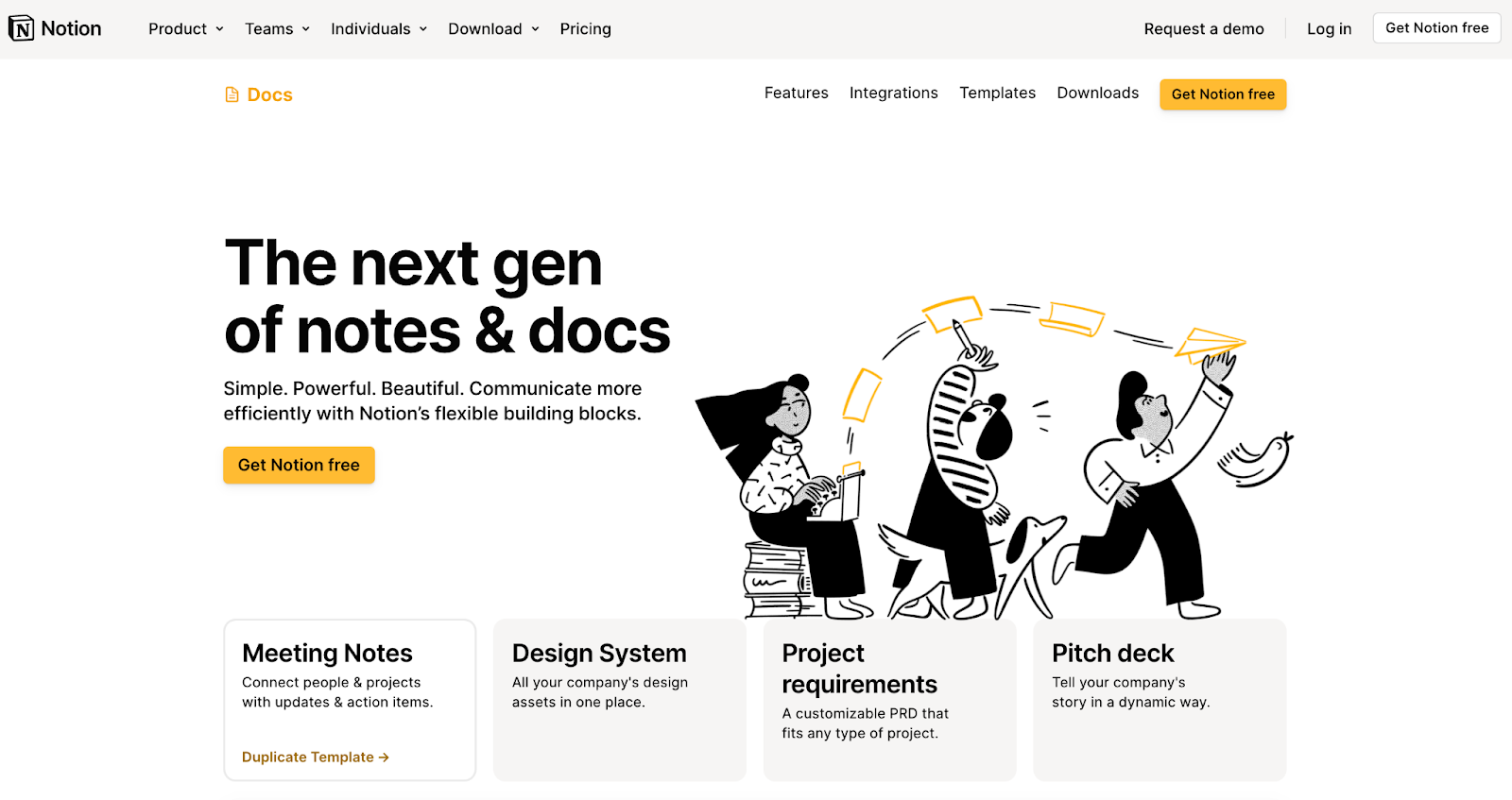The height and width of the screenshot is (800, 1512).
Task: Select the Meeting Notes template card
Action: (350, 700)
